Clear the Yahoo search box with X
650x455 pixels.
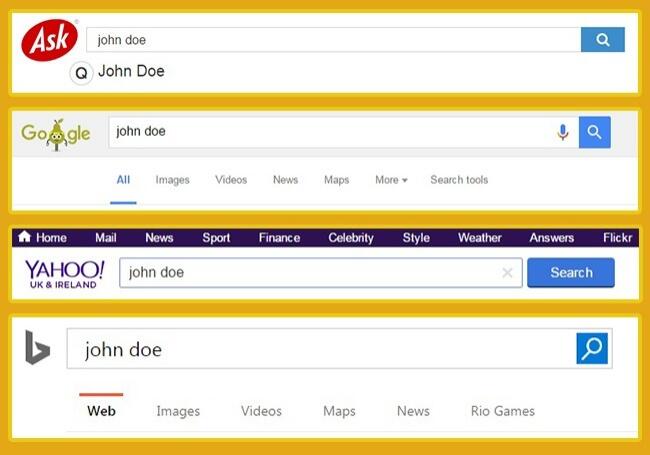507,273
